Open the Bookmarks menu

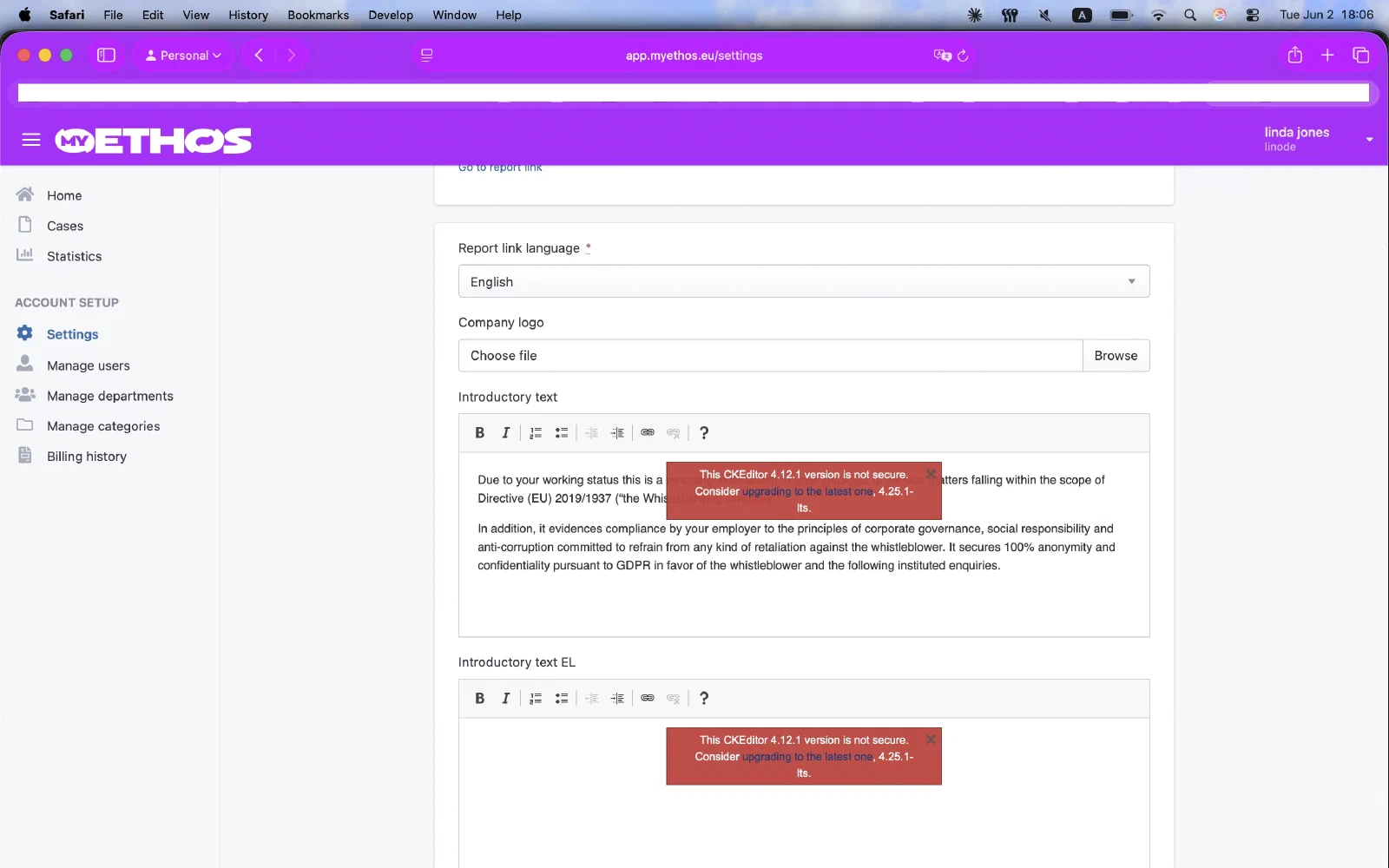coord(318,15)
